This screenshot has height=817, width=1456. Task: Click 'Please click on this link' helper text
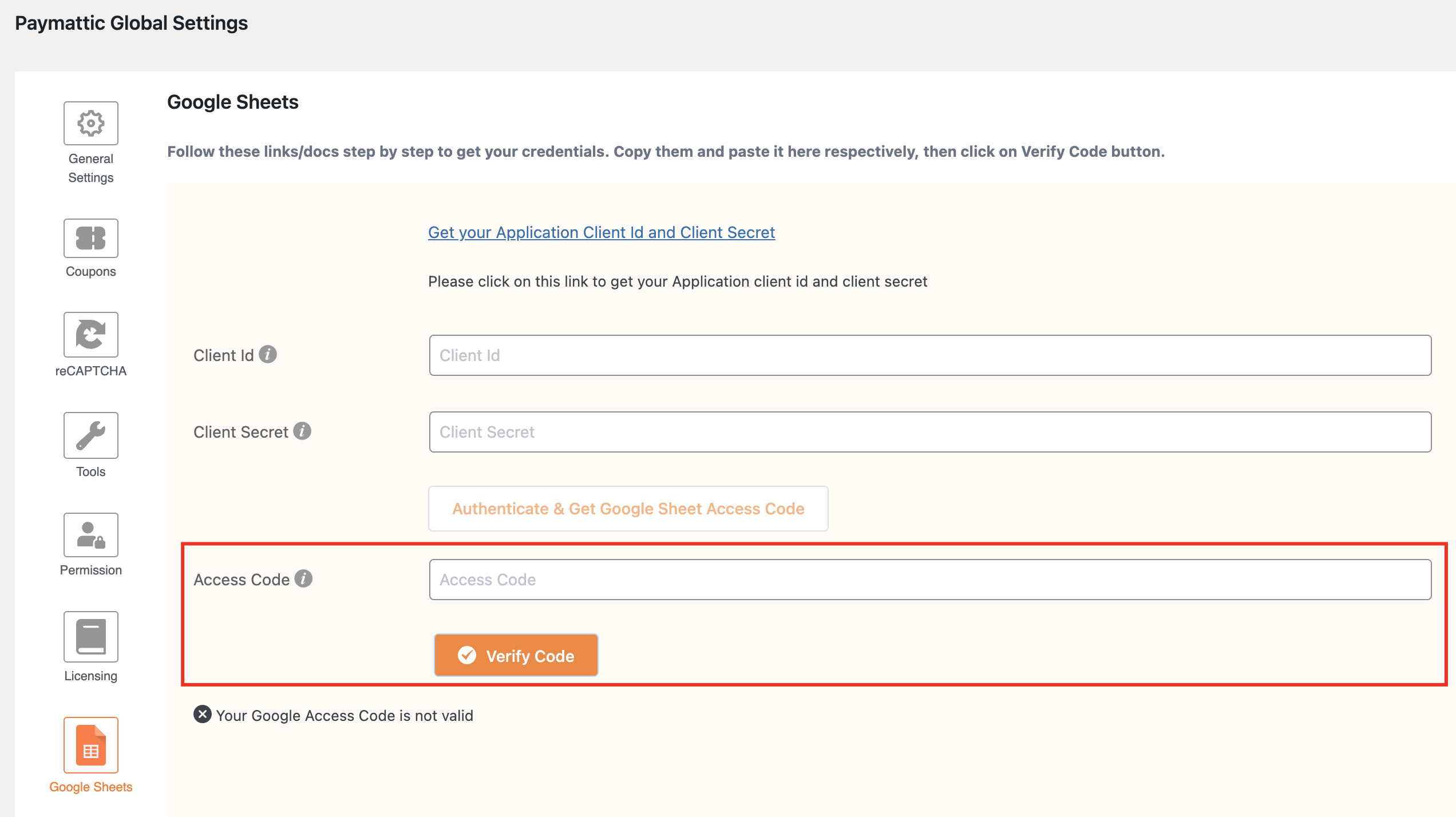click(678, 281)
